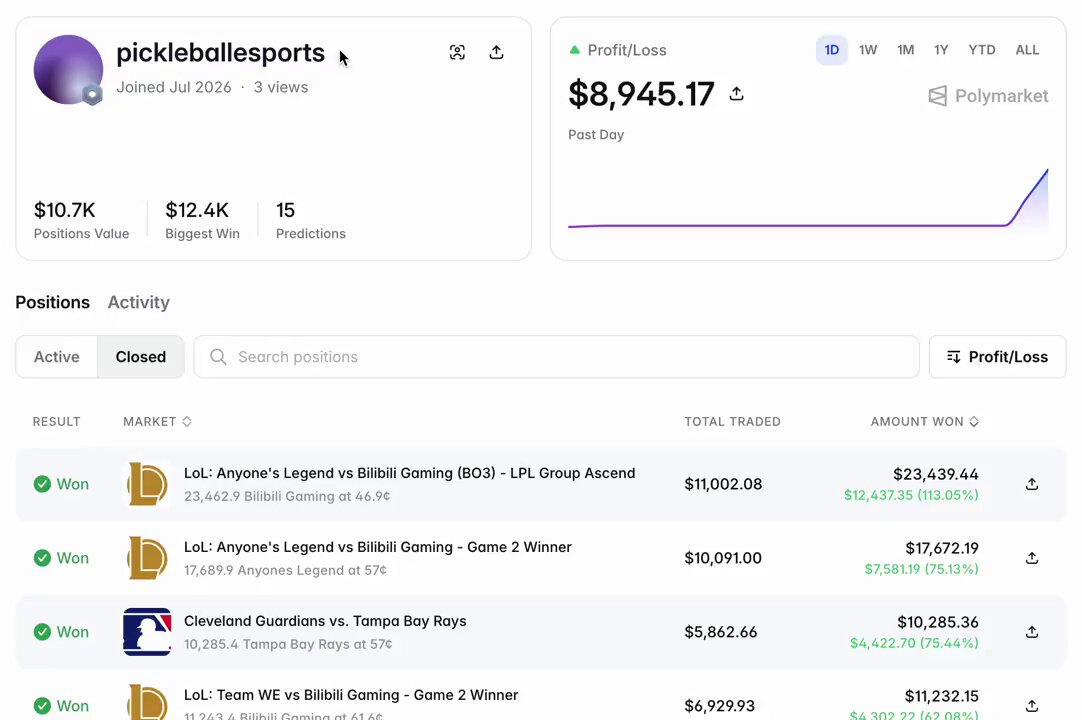
Task: Open the LoL BO3 LPL Group Ascend market
Action: [x=409, y=474]
